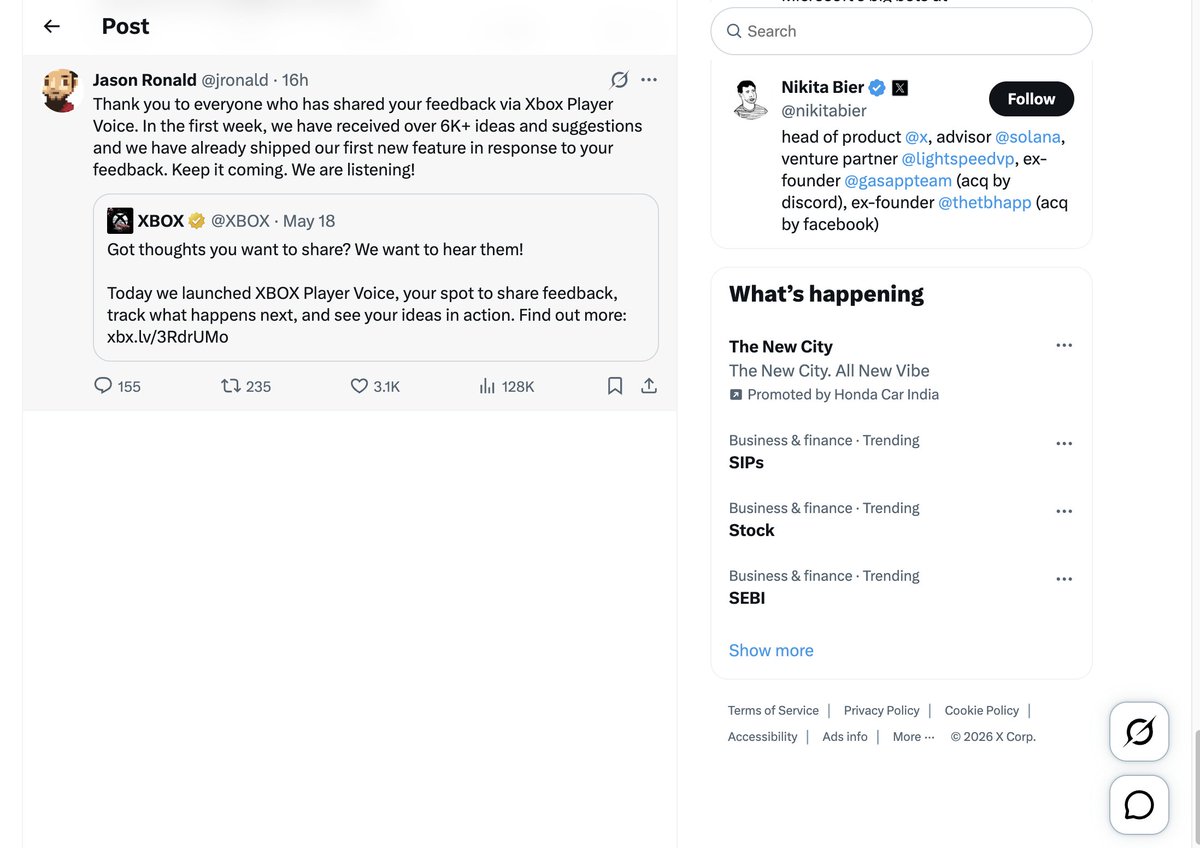Follow Nikita Bier
This screenshot has width=1200, height=848.
click(x=1031, y=99)
